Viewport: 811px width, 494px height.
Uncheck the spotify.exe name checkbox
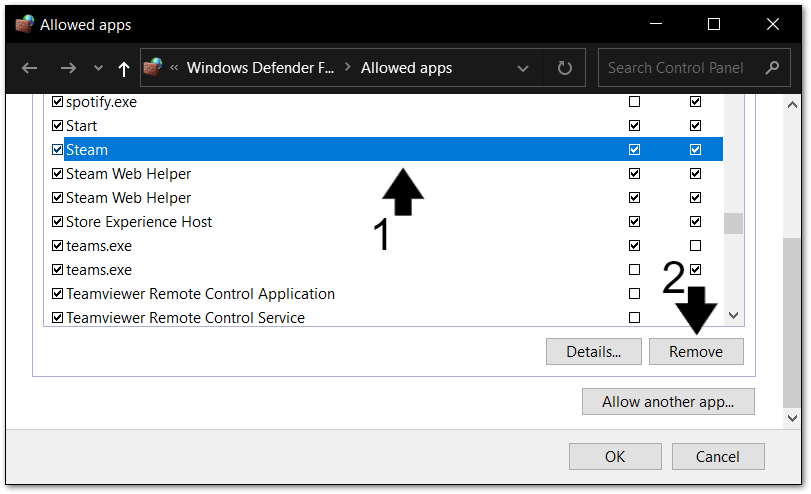(x=57, y=101)
